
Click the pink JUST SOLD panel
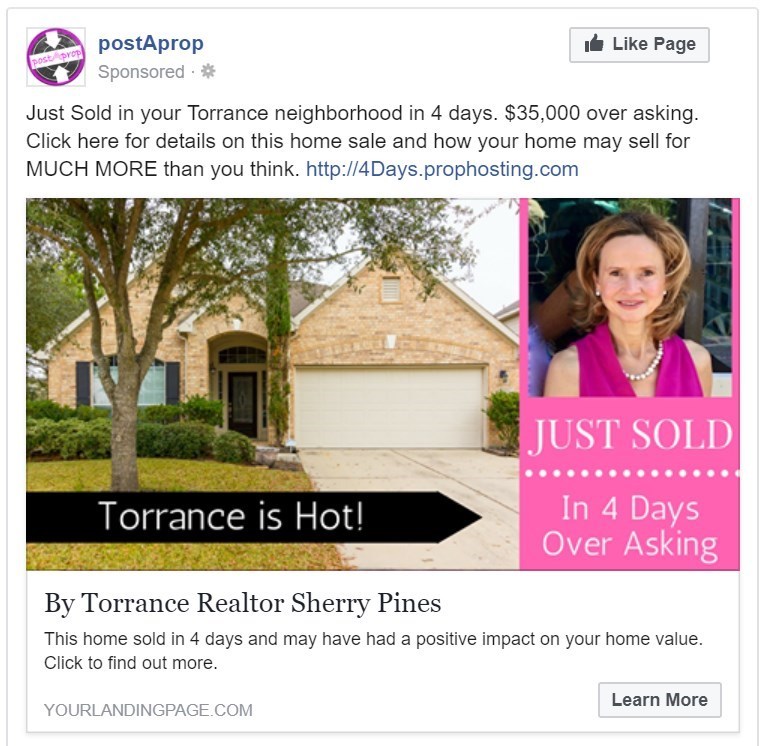(x=630, y=483)
